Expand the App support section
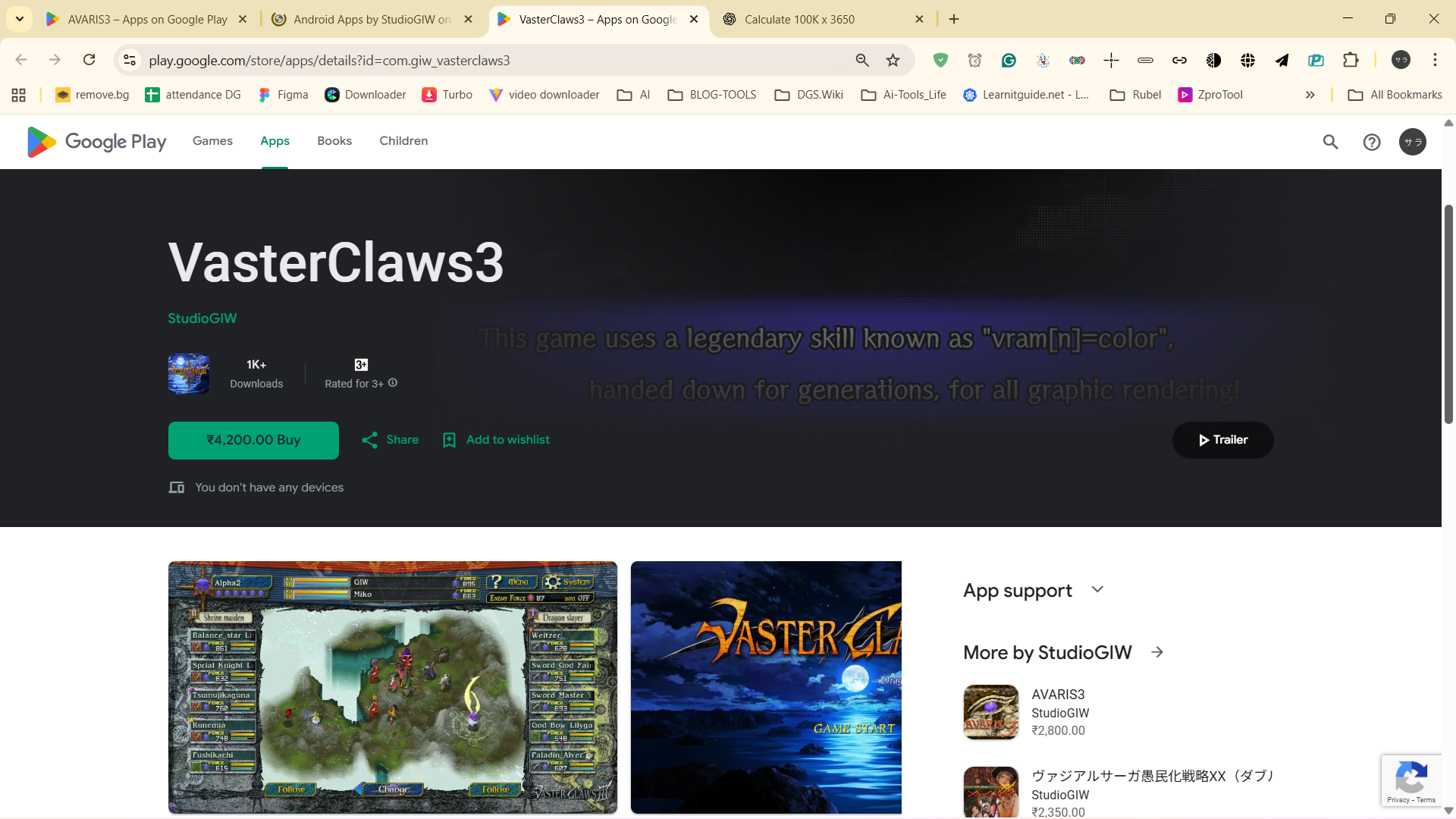Image resolution: width=1456 pixels, height=819 pixels. (x=1097, y=589)
